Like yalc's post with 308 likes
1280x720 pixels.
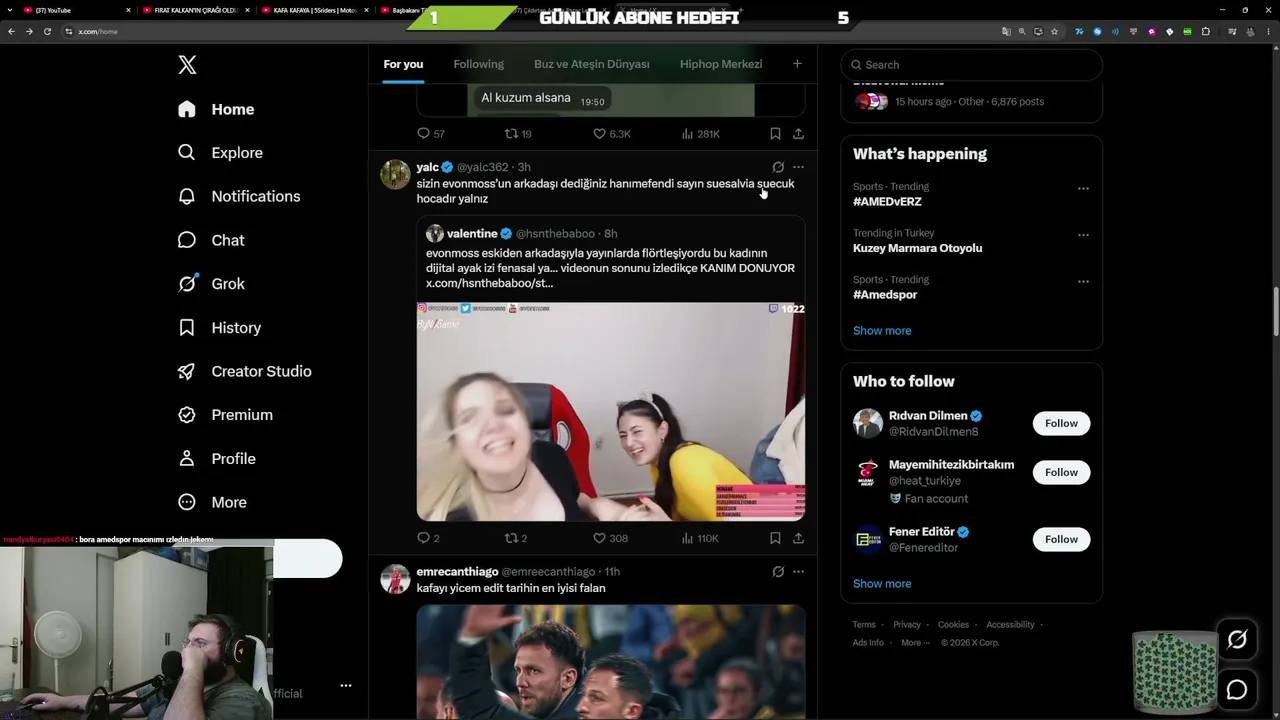tap(610, 538)
